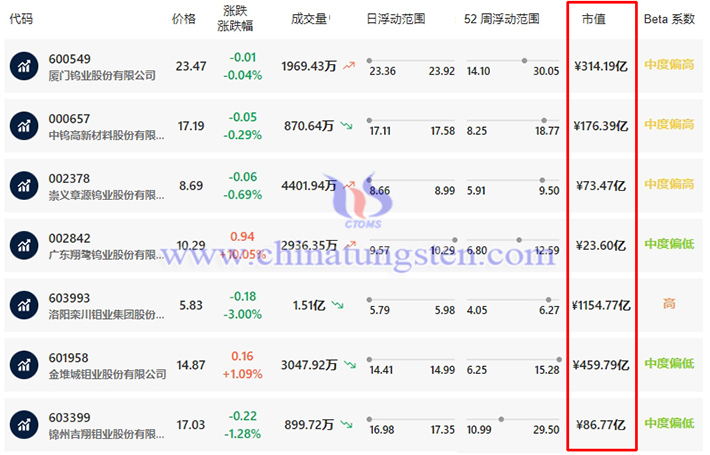Click the stock chart icon for 002842
Image resolution: width=710 pixels, height=455 pixels.
[x=24, y=245]
